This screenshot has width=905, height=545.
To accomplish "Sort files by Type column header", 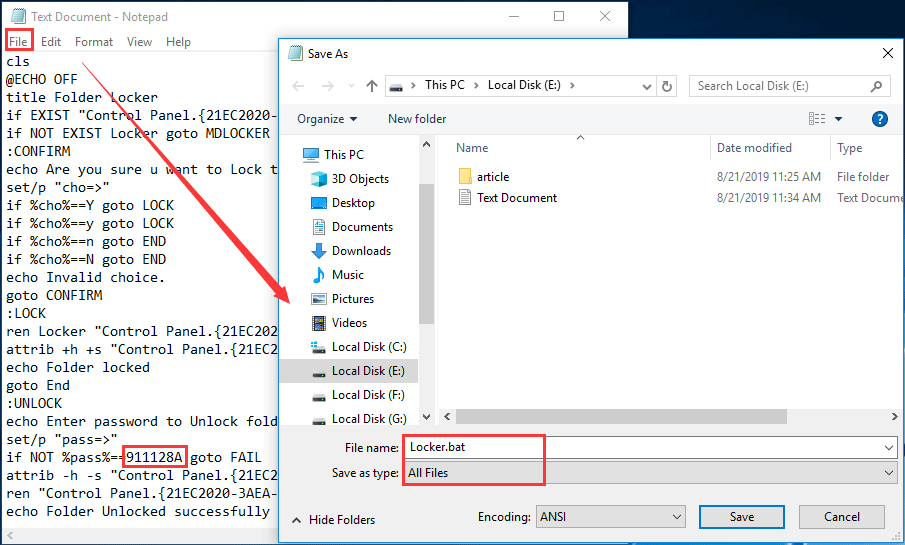I will click(850, 148).
